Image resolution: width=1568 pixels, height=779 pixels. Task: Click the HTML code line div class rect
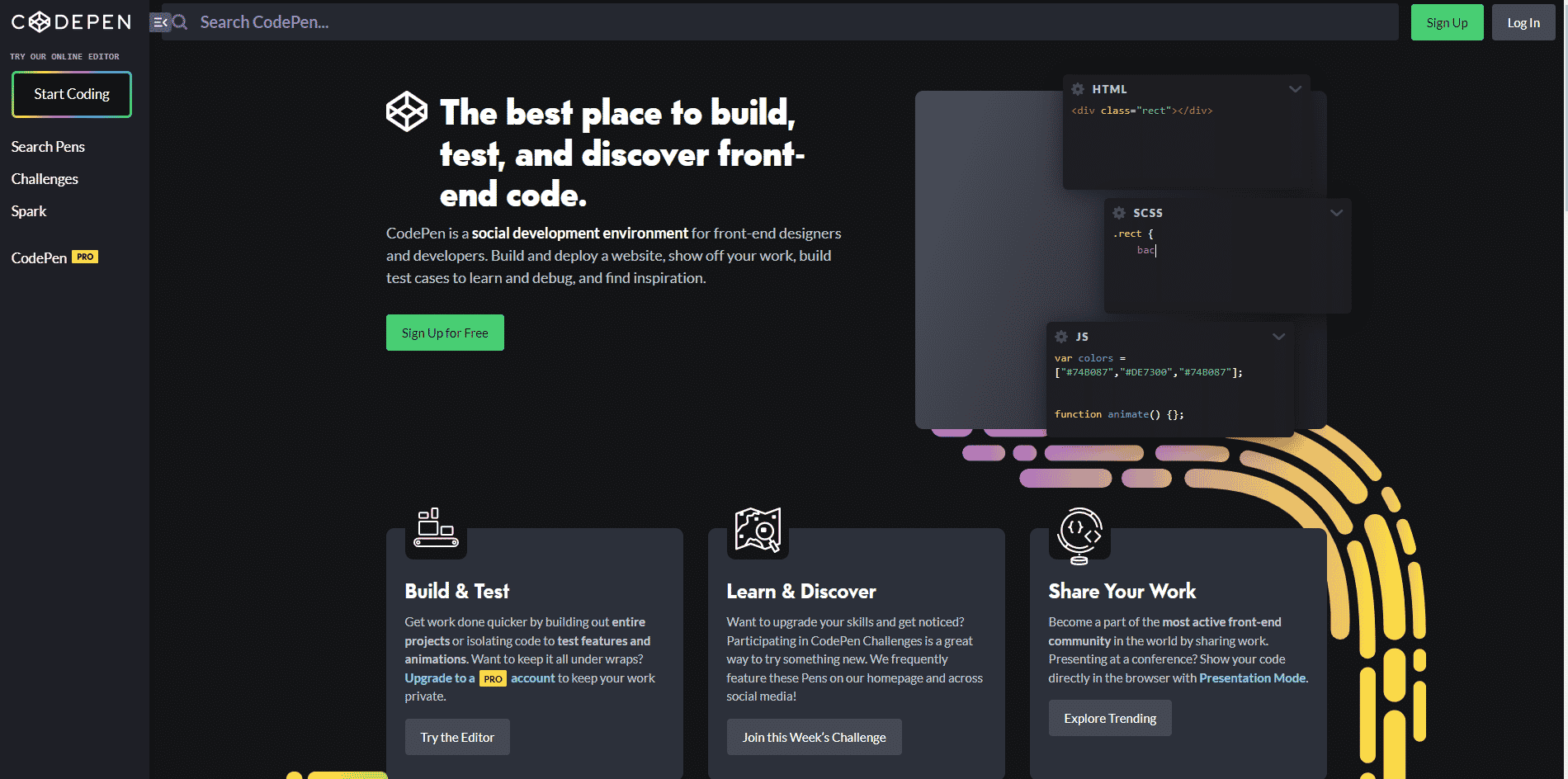coord(1141,111)
